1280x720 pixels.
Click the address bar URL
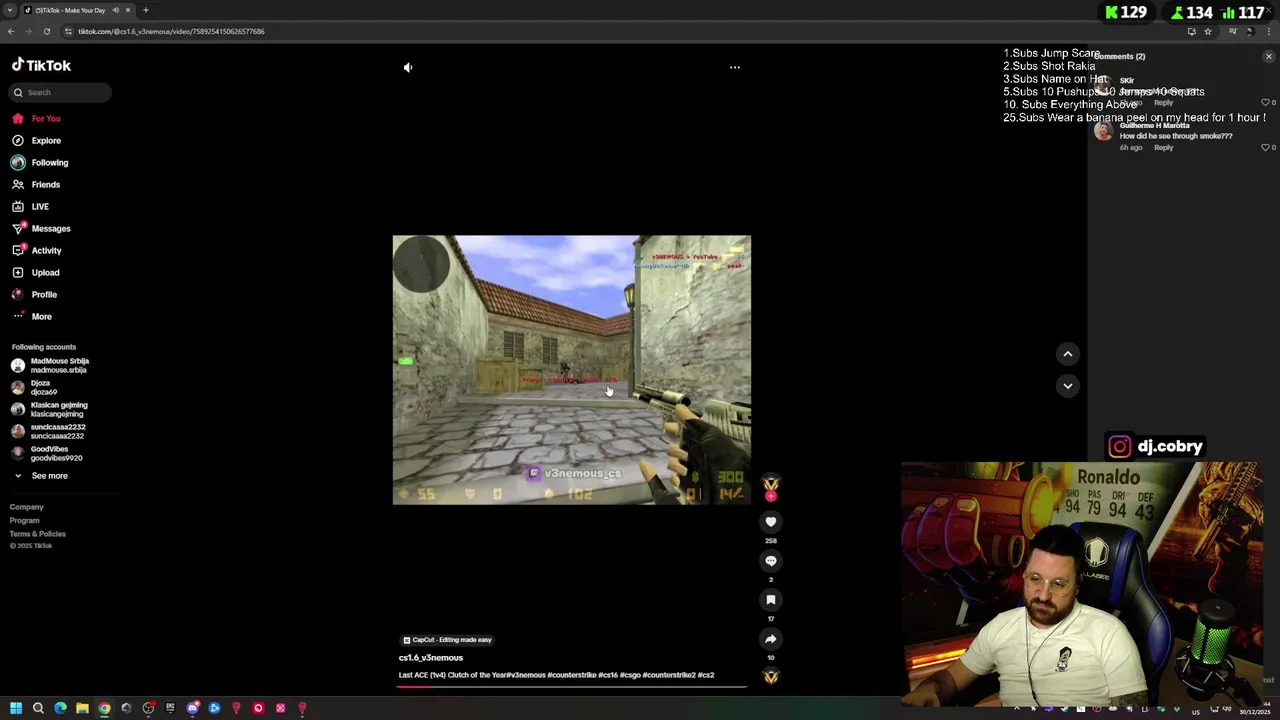click(x=171, y=31)
